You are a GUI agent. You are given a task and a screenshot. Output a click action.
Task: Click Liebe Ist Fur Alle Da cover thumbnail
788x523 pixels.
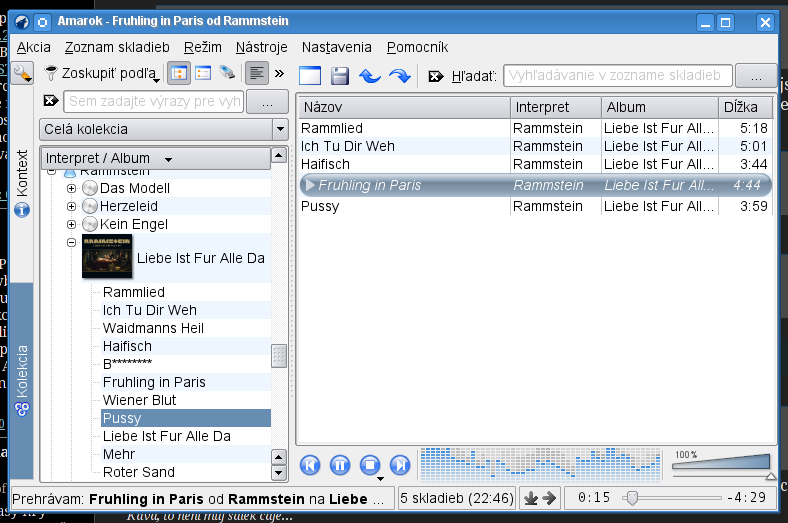[x=107, y=256]
